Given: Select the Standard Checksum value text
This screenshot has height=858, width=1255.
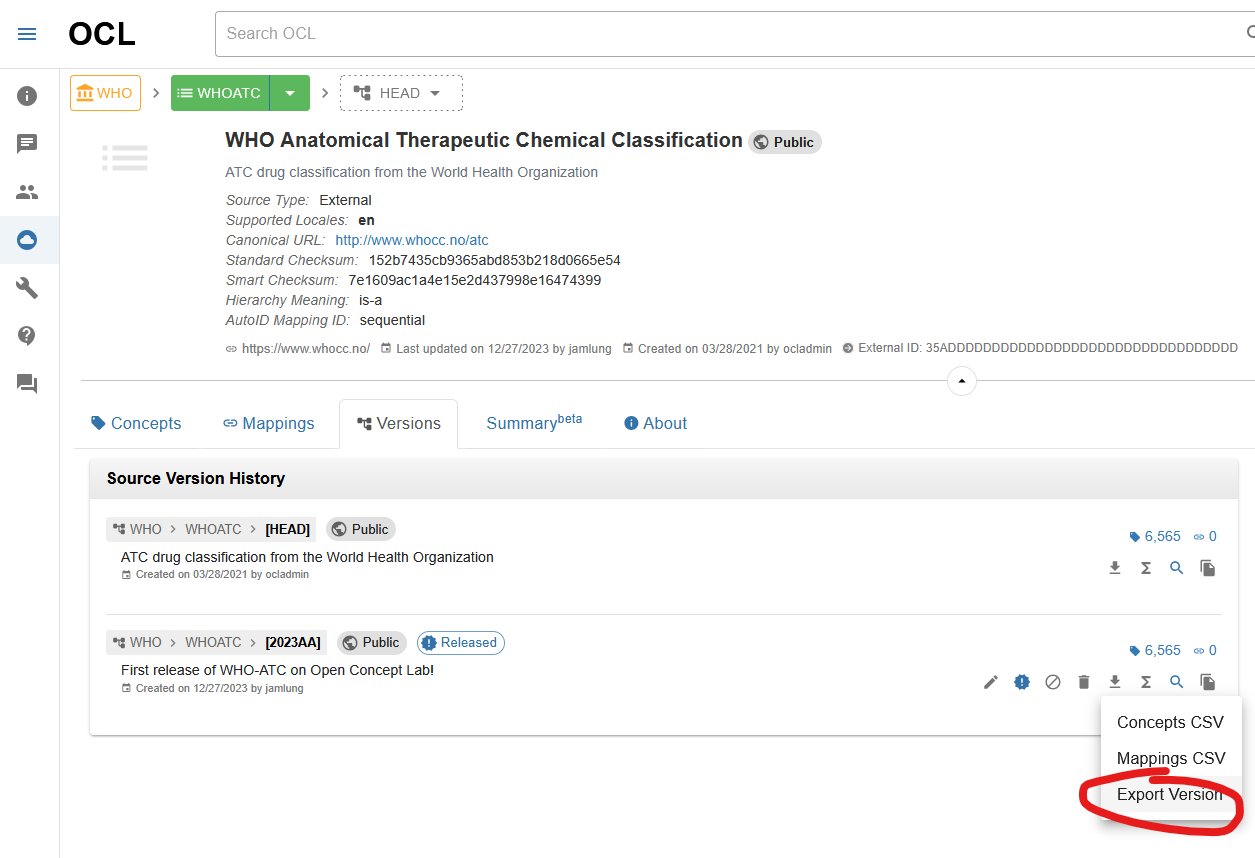Looking at the screenshot, I should (495, 260).
